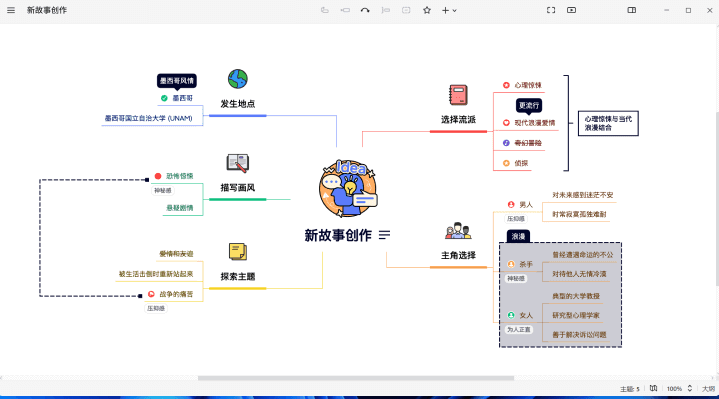719x399 pixels.
Task: Click the orange marker on 侦探
Action: pyautogui.click(x=506, y=163)
